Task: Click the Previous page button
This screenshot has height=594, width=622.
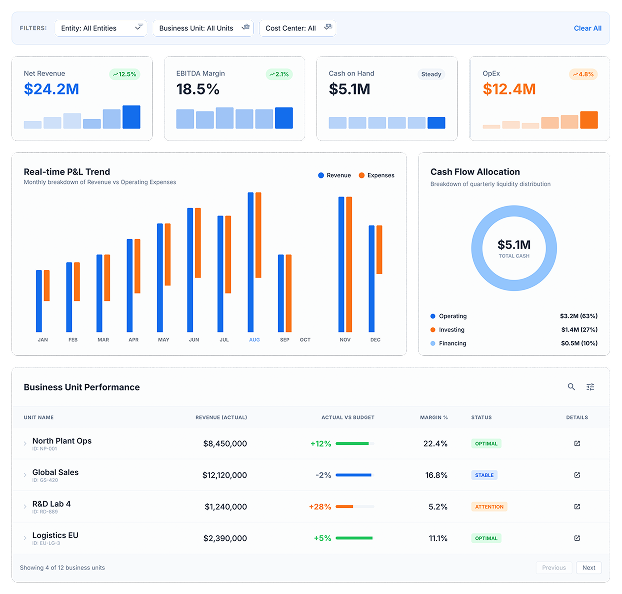Action: pyautogui.click(x=554, y=567)
